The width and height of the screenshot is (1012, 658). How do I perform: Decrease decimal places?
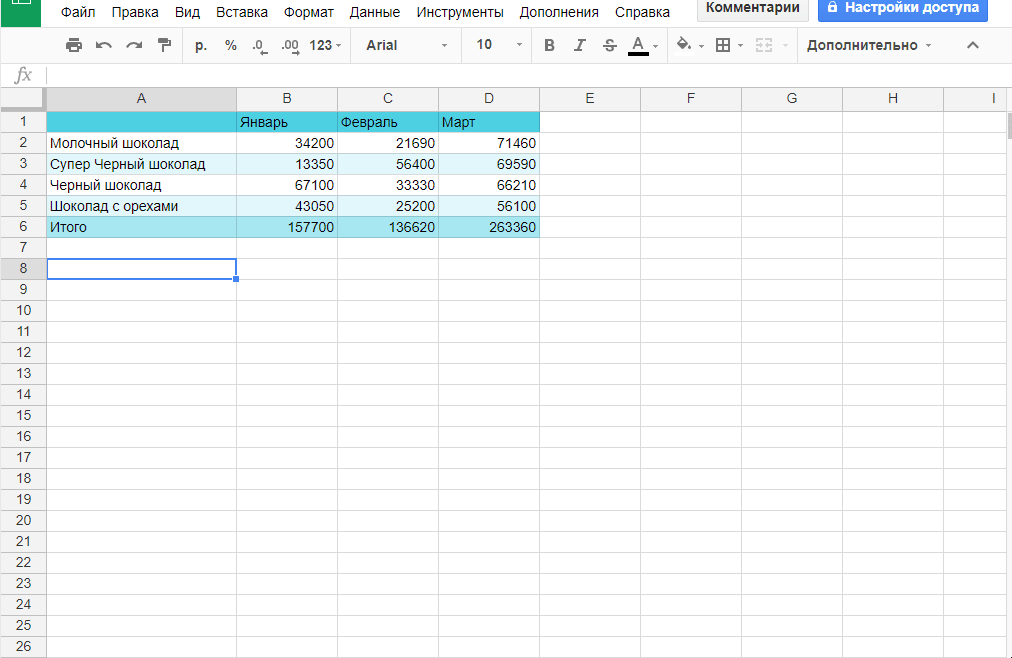[x=260, y=45]
